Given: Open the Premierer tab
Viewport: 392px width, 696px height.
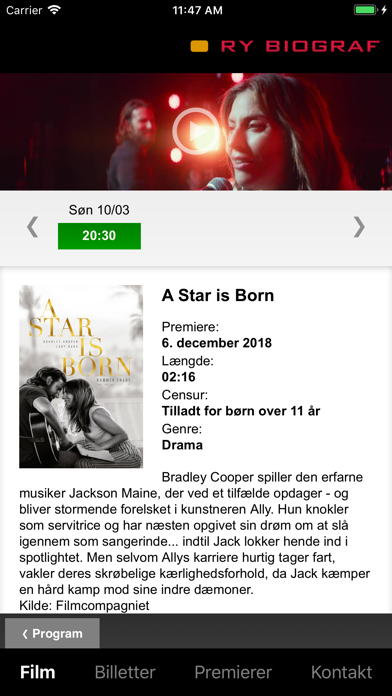Looking at the screenshot, I should click(233, 672).
